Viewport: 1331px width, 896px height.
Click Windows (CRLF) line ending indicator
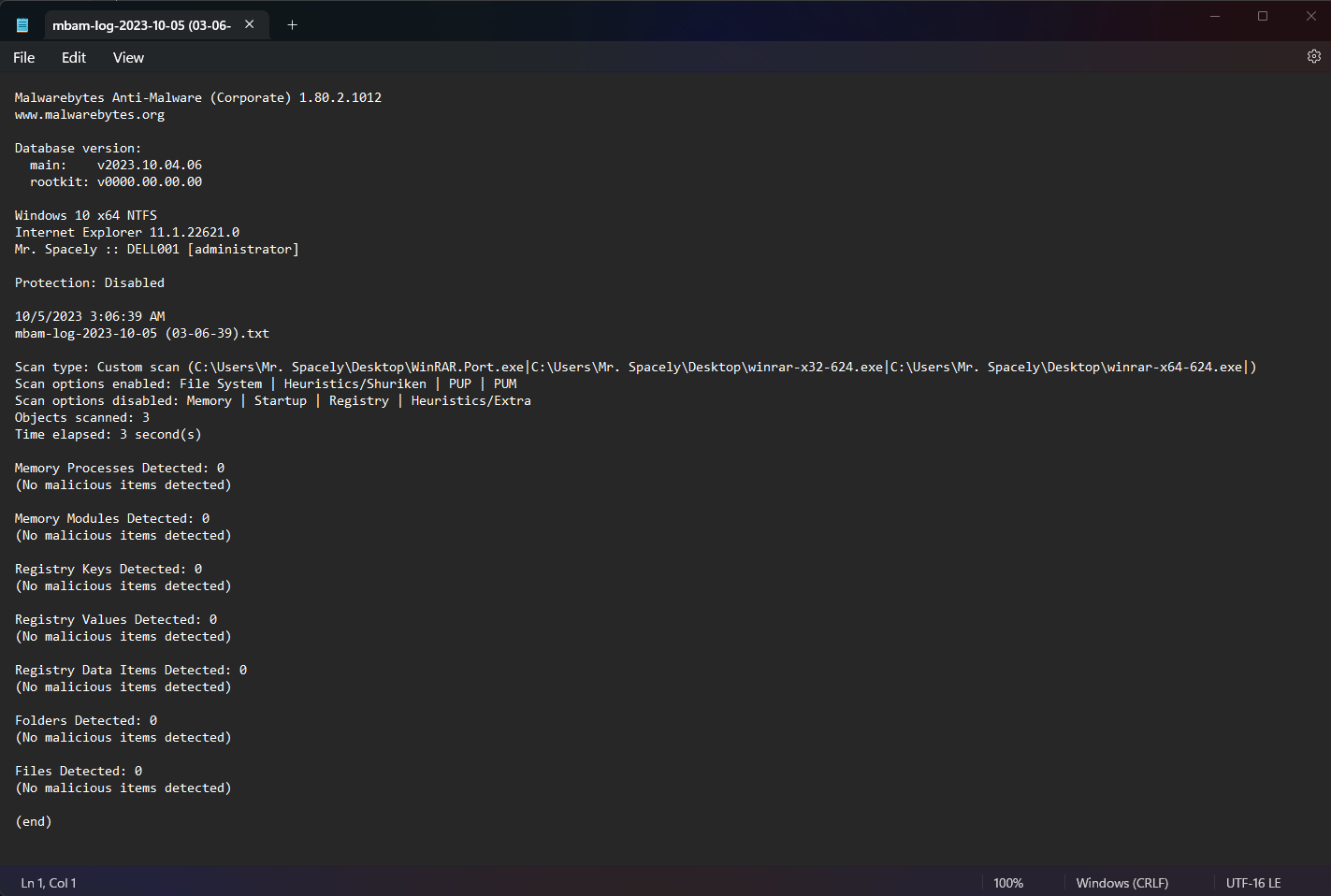tap(1121, 883)
